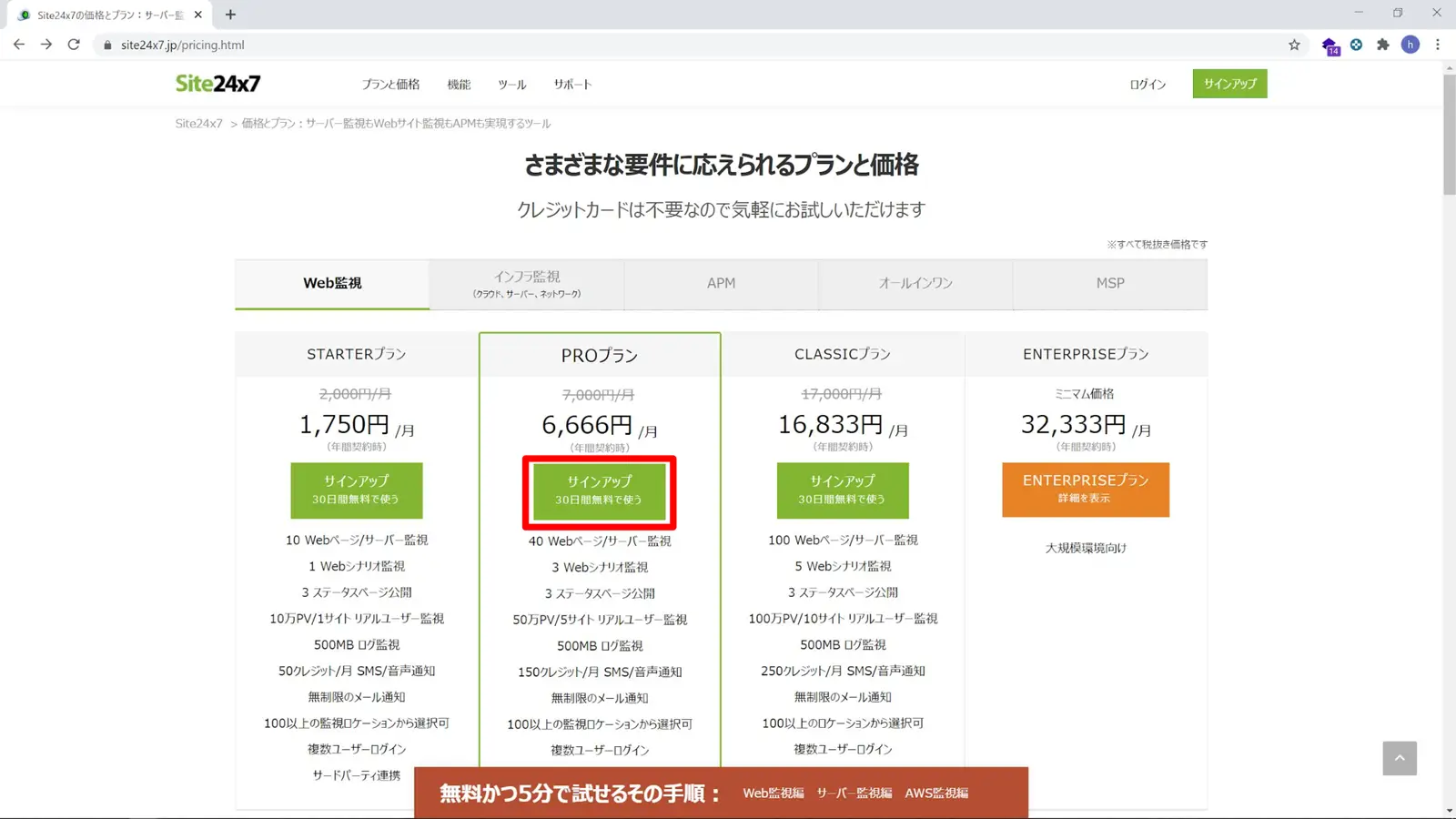This screenshot has height=819, width=1456.
Task: Click the サードパーティ連携 text
Action: click(x=357, y=775)
